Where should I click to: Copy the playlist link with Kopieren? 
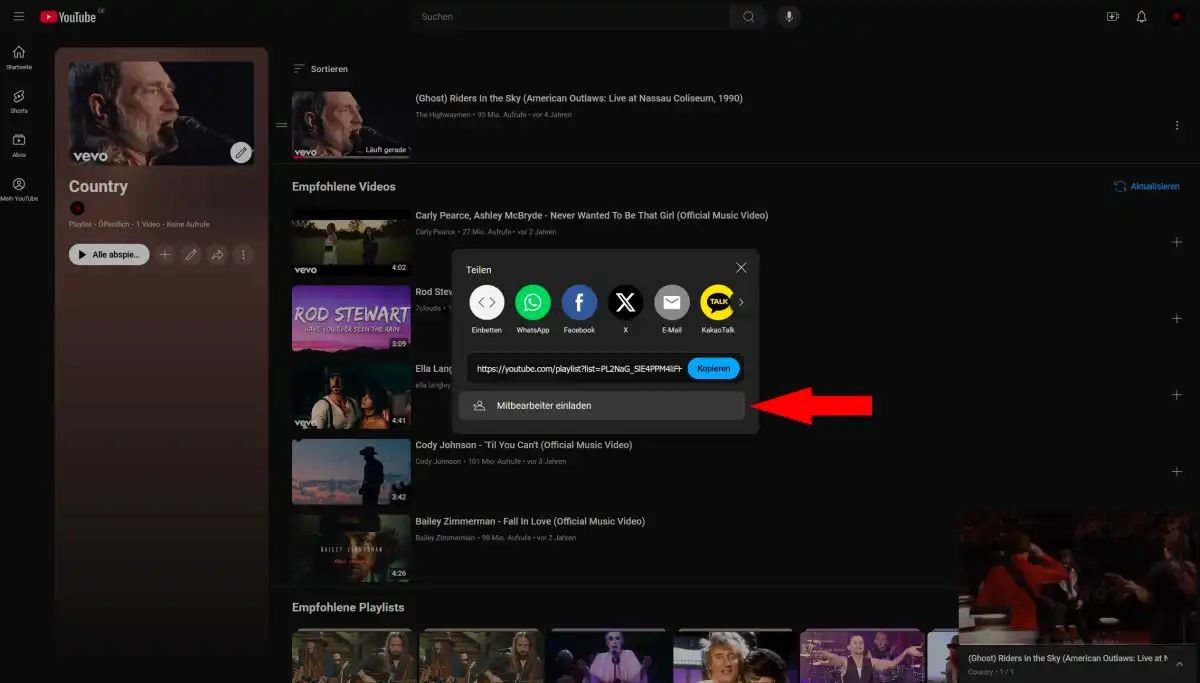[713, 368]
